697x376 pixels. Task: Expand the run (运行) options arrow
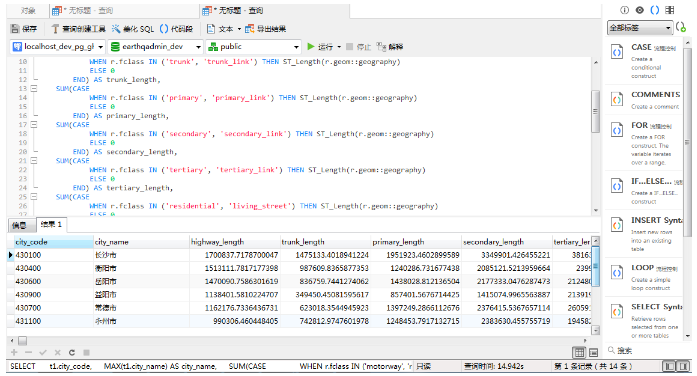(x=339, y=47)
